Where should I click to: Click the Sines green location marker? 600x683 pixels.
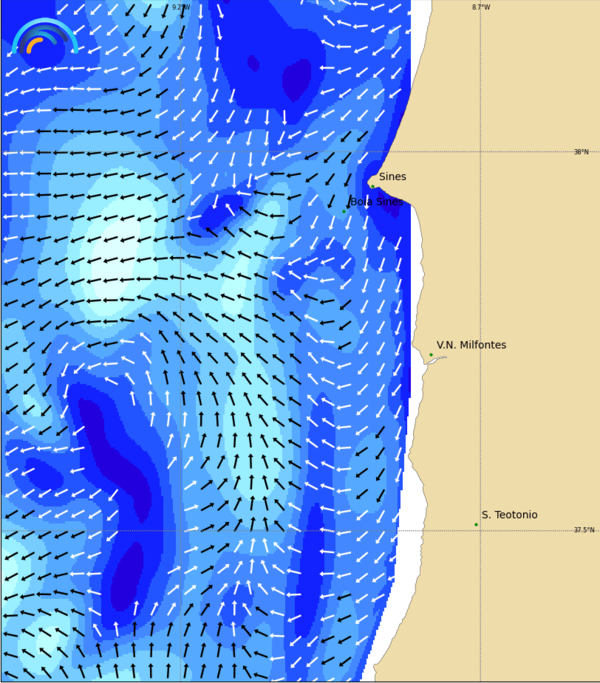pyautogui.click(x=373, y=185)
